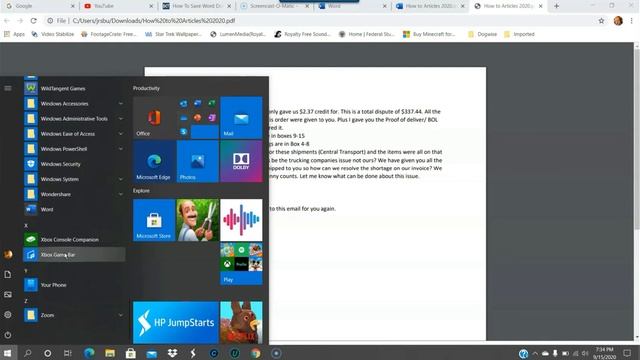This screenshot has width=640, height=360.
Task: Click the Office tile
Action: (x=154, y=118)
